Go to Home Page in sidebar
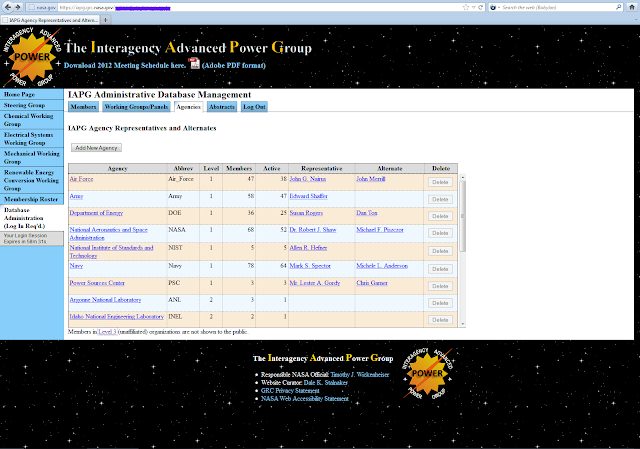Viewport: 640px width, 449px height. coord(32,94)
